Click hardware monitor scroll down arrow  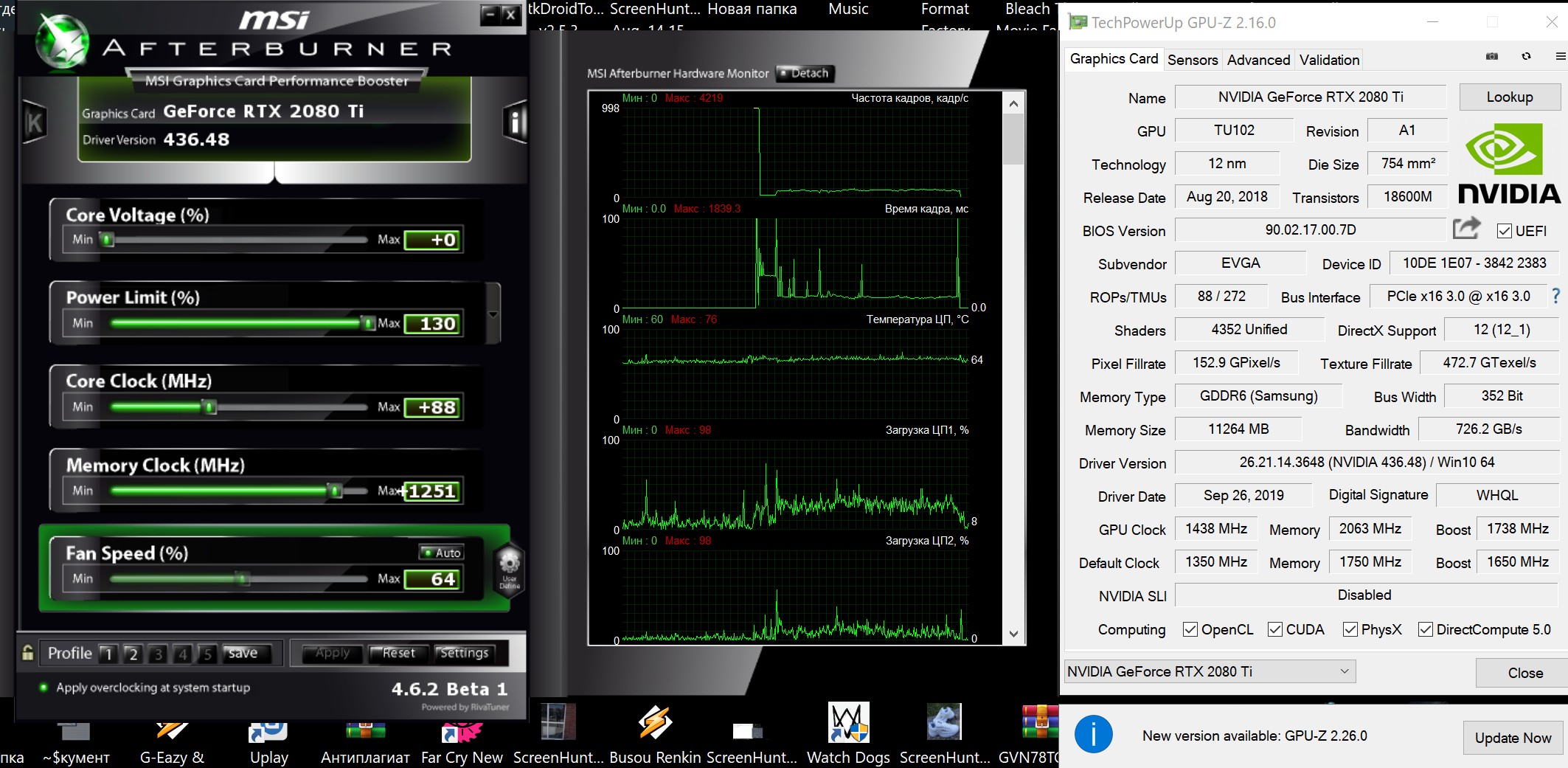[1013, 634]
